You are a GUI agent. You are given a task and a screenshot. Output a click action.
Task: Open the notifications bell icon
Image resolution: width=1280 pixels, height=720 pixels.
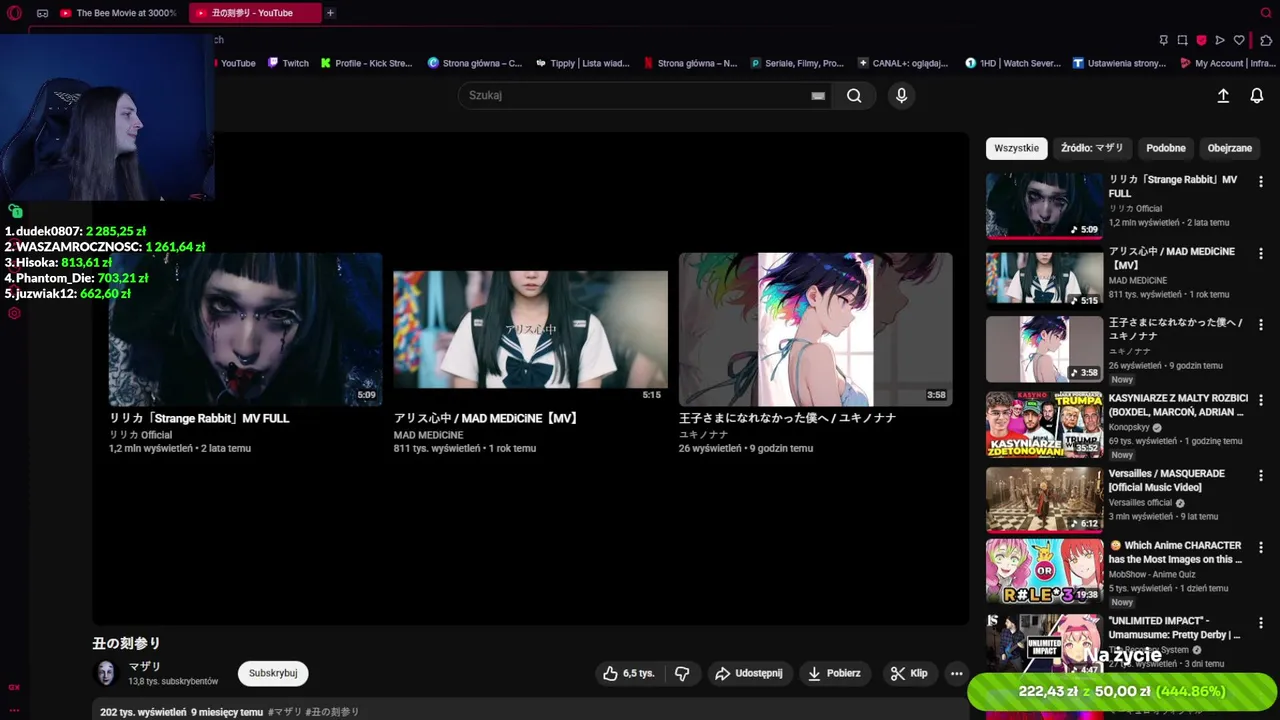point(1257,96)
